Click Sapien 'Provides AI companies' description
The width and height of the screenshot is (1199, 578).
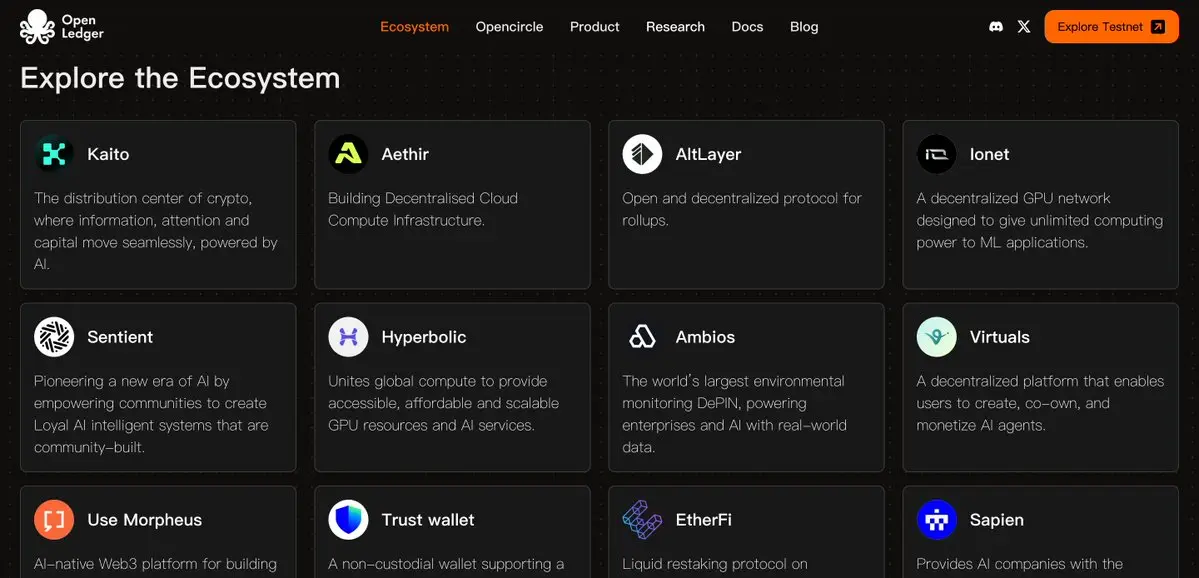click(1020, 565)
